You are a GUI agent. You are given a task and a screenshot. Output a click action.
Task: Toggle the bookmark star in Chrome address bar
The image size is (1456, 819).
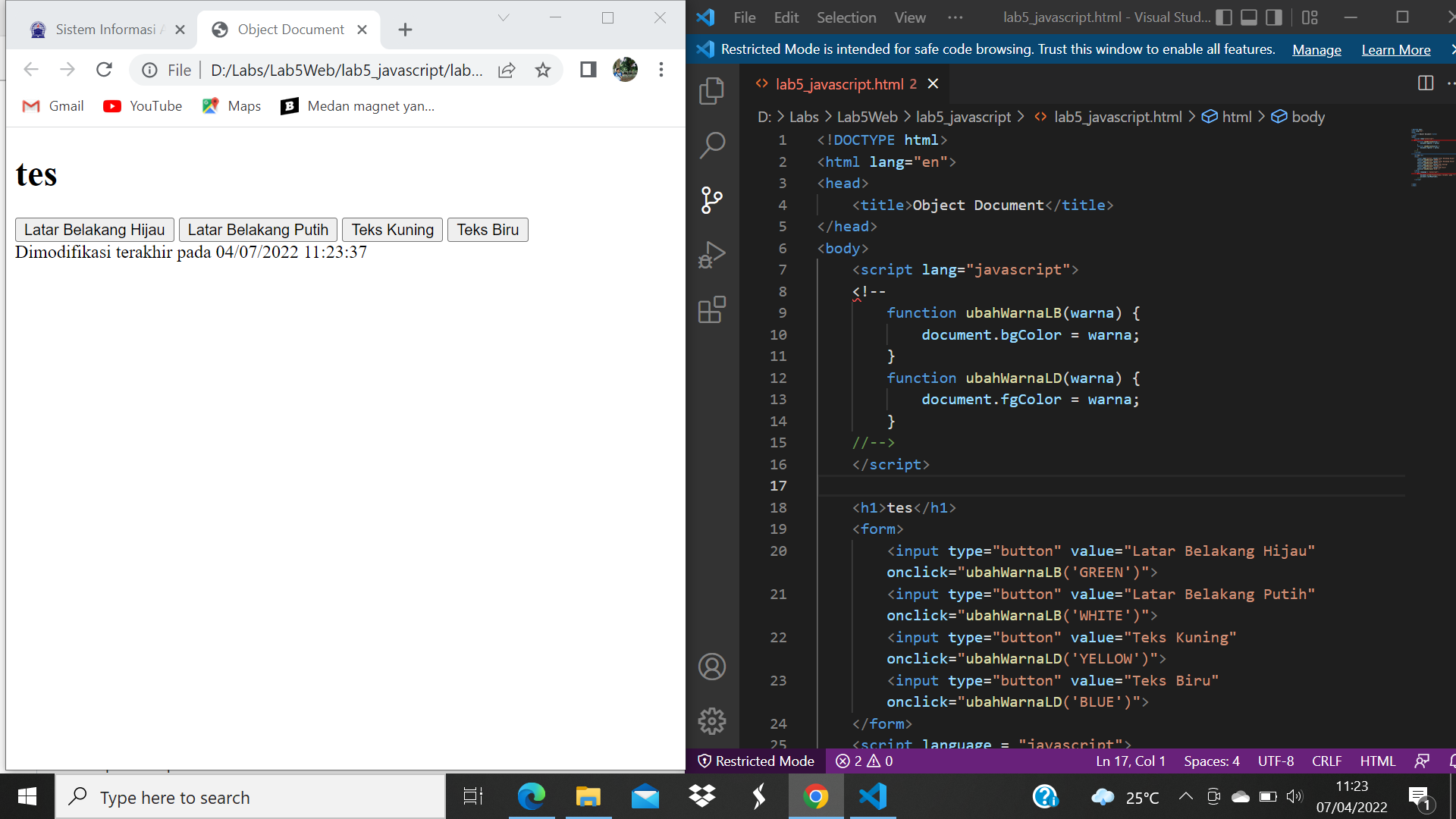click(x=543, y=69)
